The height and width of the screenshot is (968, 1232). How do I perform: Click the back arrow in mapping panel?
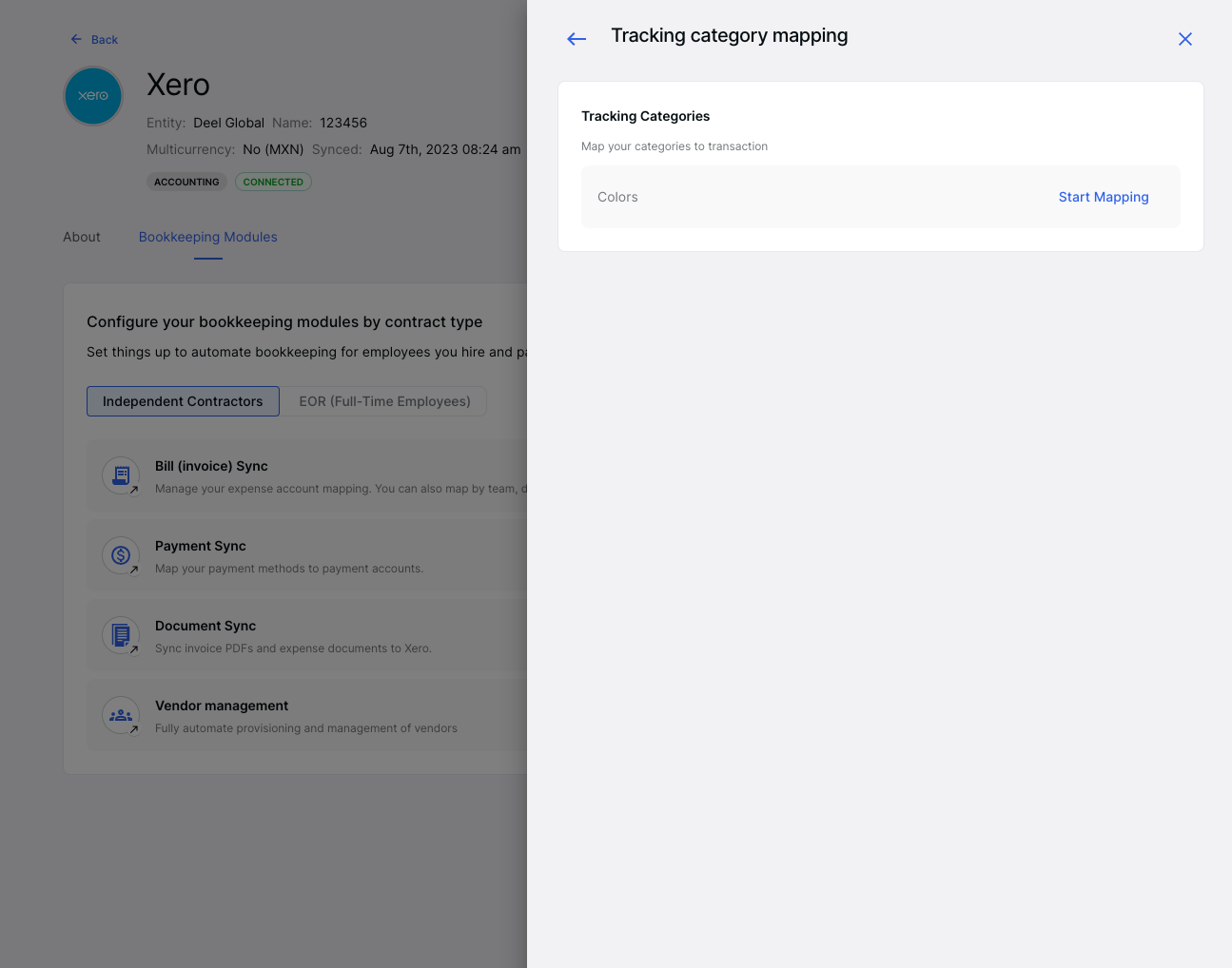(x=577, y=39)
